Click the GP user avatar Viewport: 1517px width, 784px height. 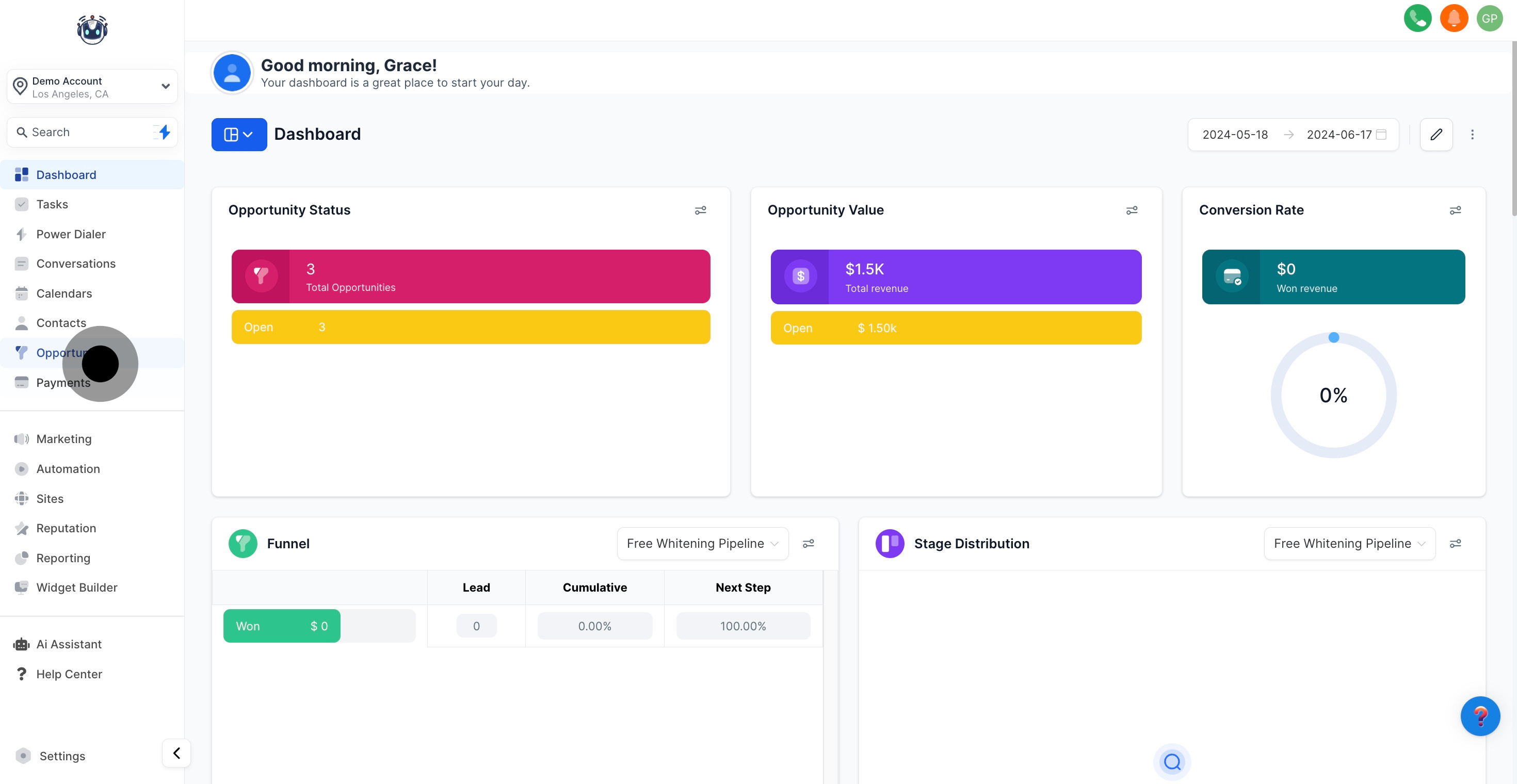1489,18
